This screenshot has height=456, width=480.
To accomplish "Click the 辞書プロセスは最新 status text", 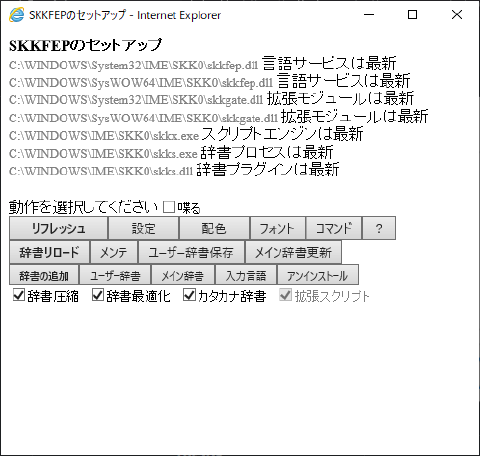I will click(267, 152).
